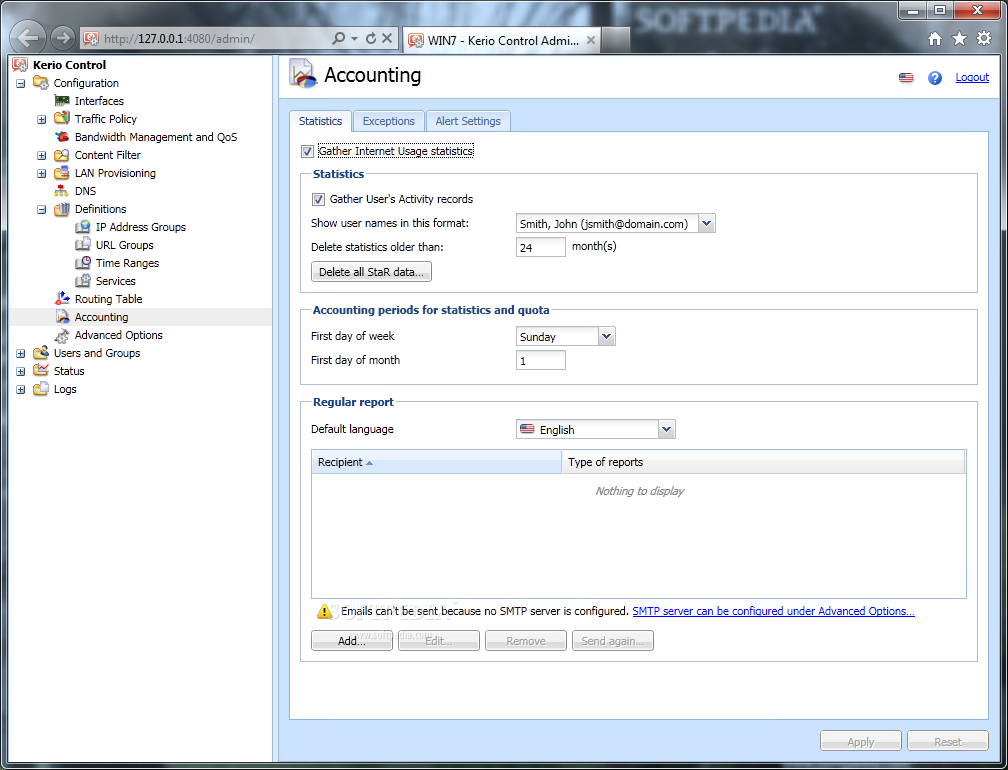This screenshot has height=770, width=1008.
Task: Expand the Logs node
Action: point(21,389)
